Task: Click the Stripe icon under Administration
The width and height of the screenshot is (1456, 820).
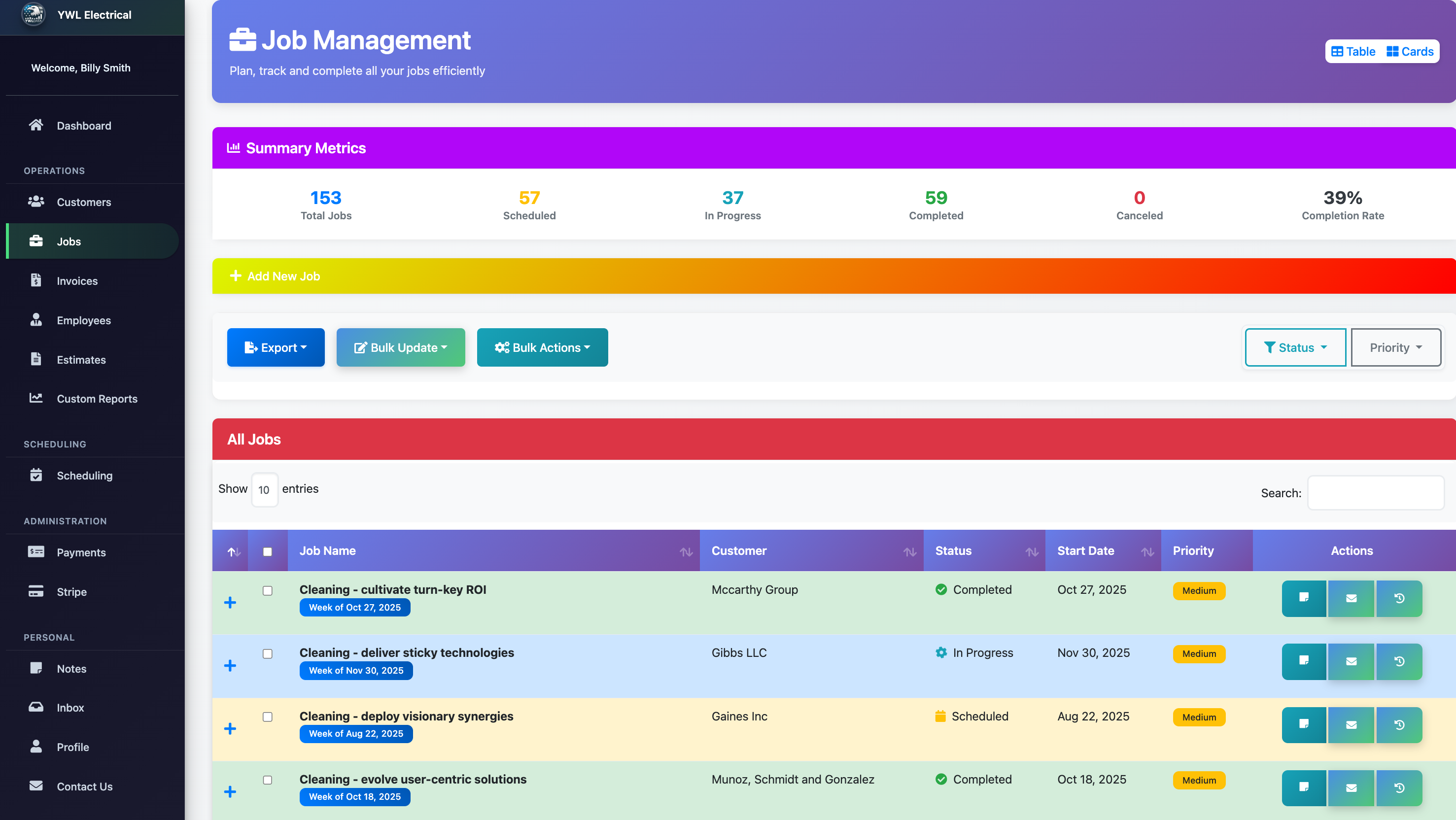Action: 35,591
